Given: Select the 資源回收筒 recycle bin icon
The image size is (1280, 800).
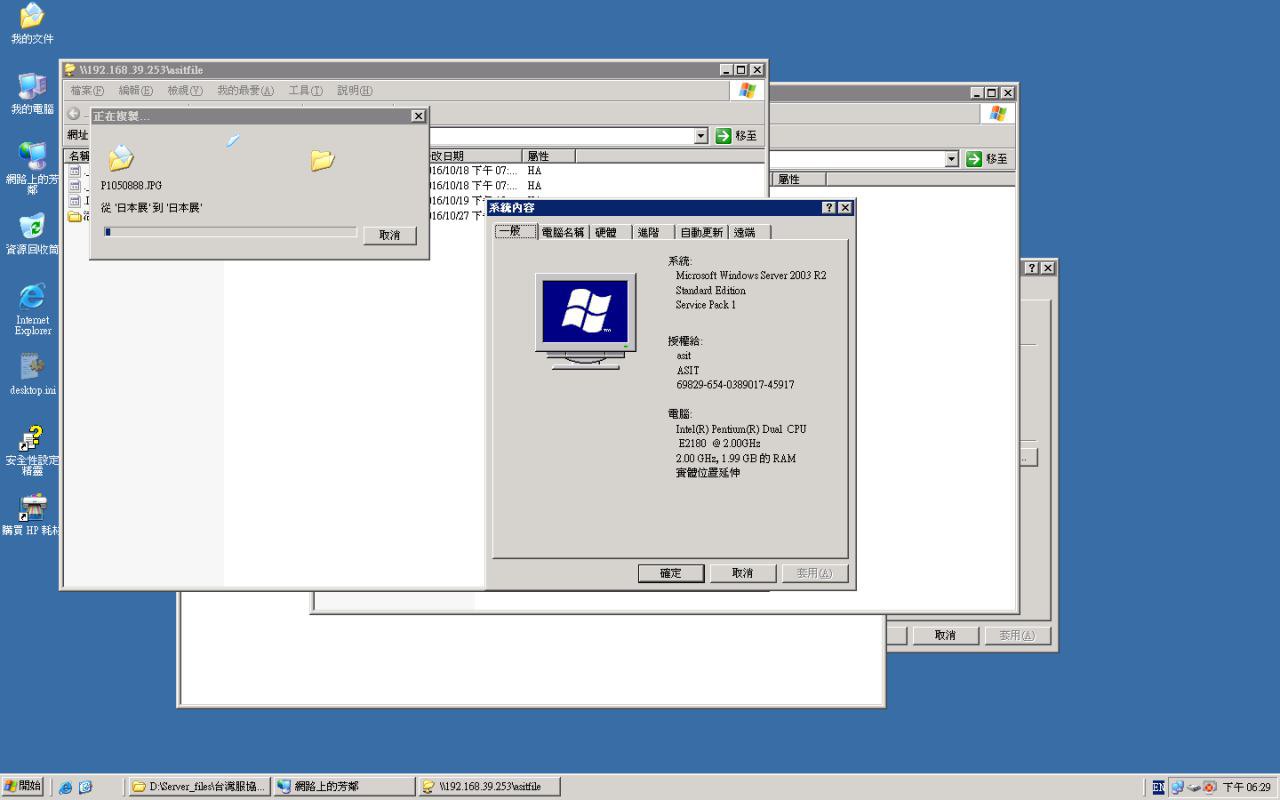Looking at the screenshot, I should pos(32,233).
